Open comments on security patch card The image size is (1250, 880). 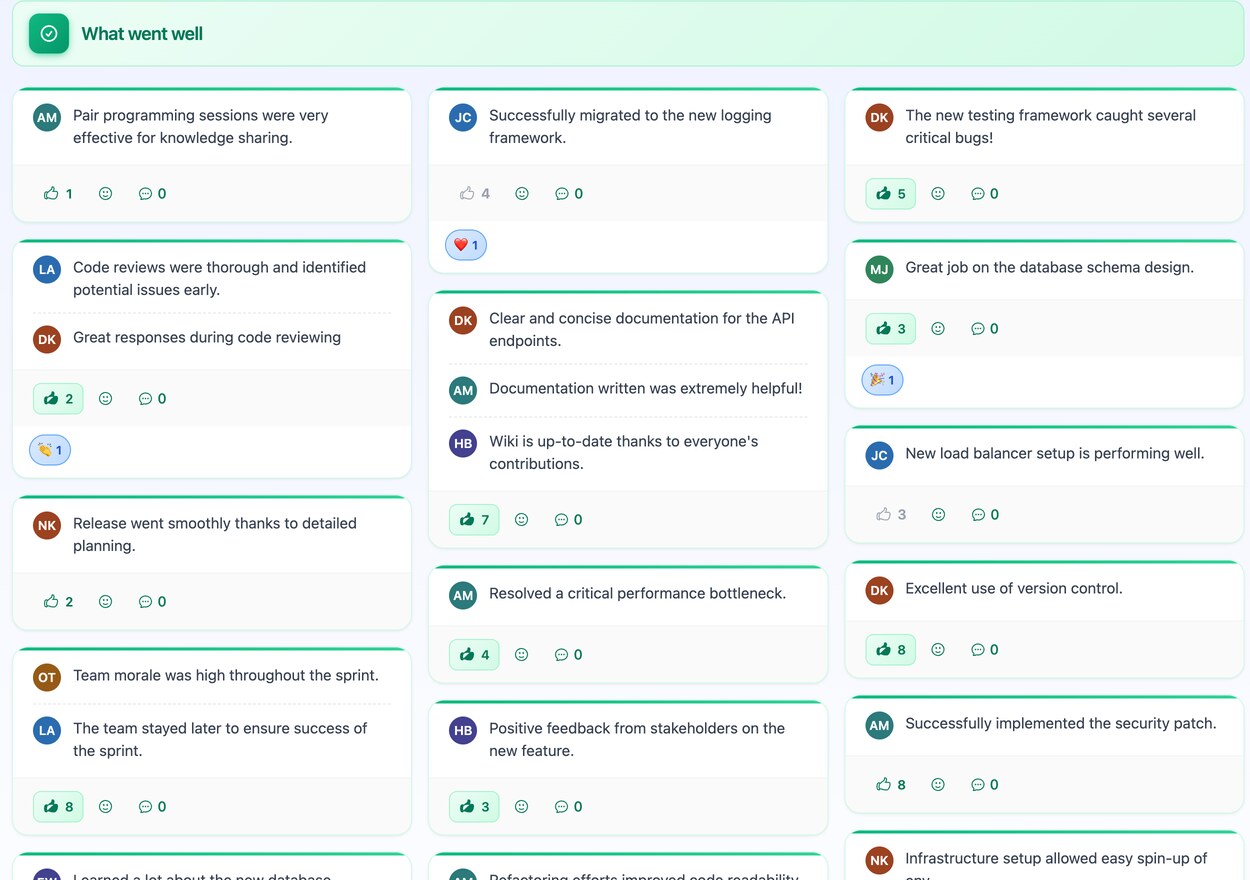985,785
